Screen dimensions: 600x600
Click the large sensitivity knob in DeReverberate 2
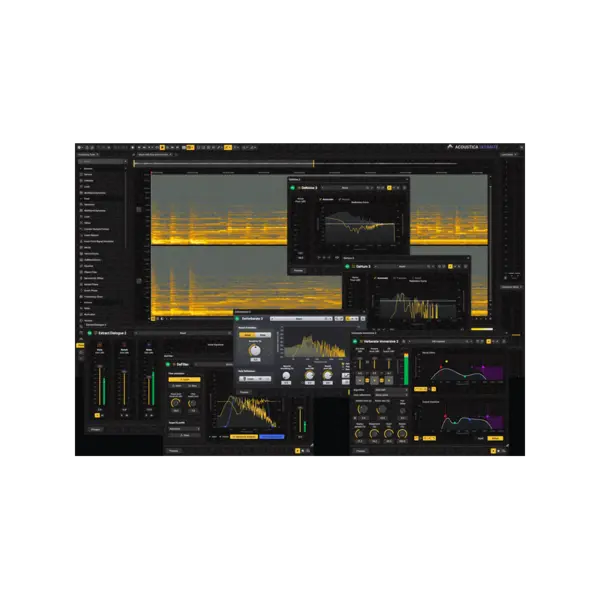coord(255,350)
